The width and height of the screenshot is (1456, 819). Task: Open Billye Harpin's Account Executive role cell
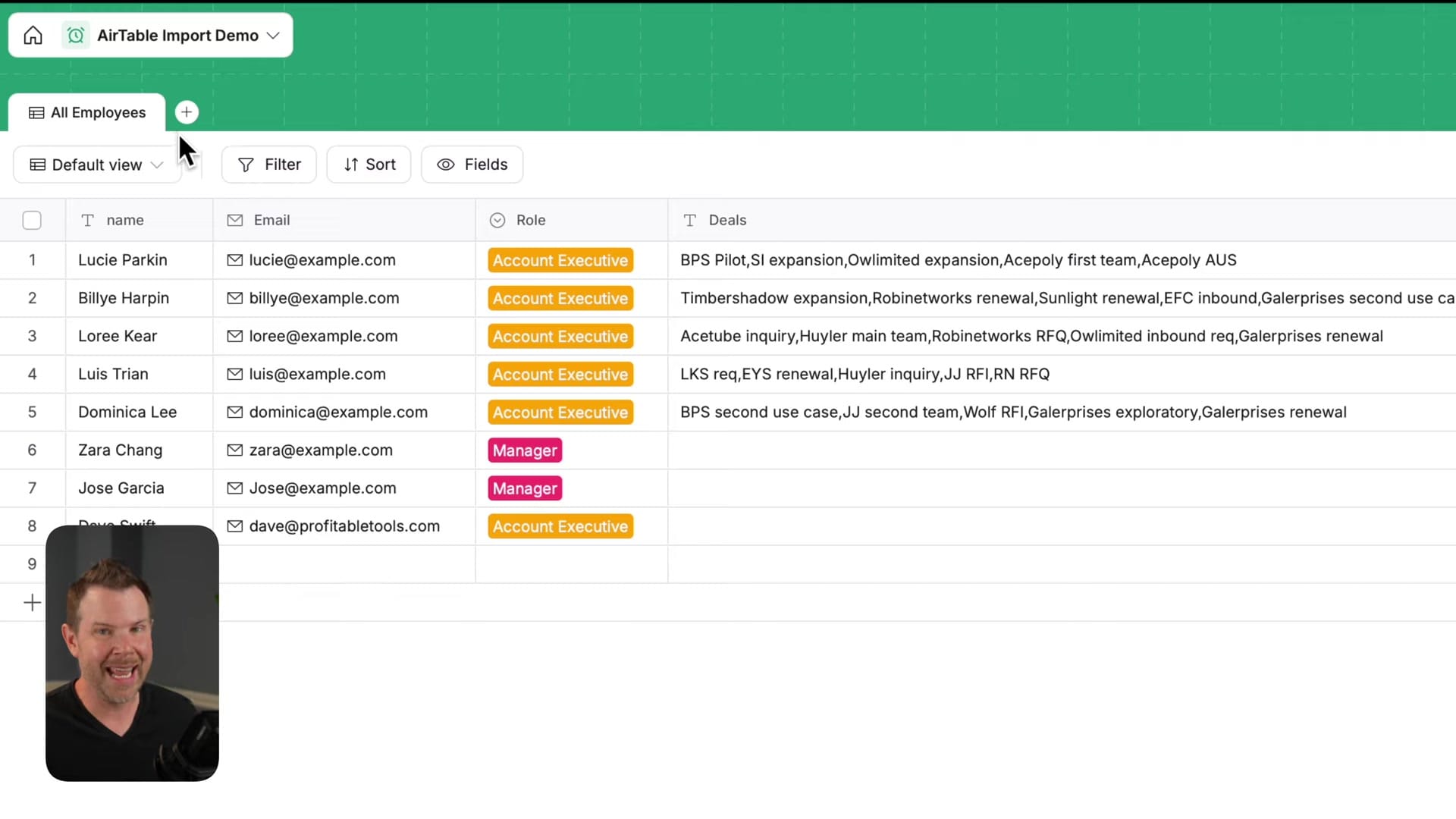click(572, 298)
